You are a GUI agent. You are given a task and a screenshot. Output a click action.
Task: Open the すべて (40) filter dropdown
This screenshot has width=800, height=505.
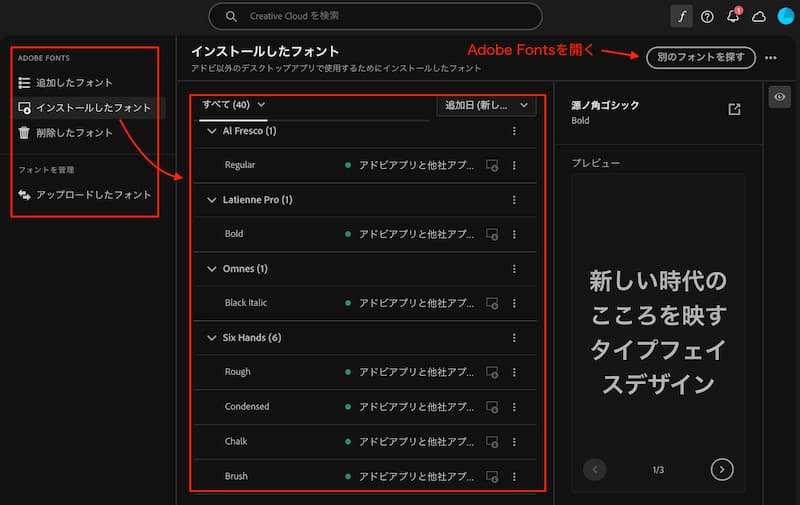(234, 105)
